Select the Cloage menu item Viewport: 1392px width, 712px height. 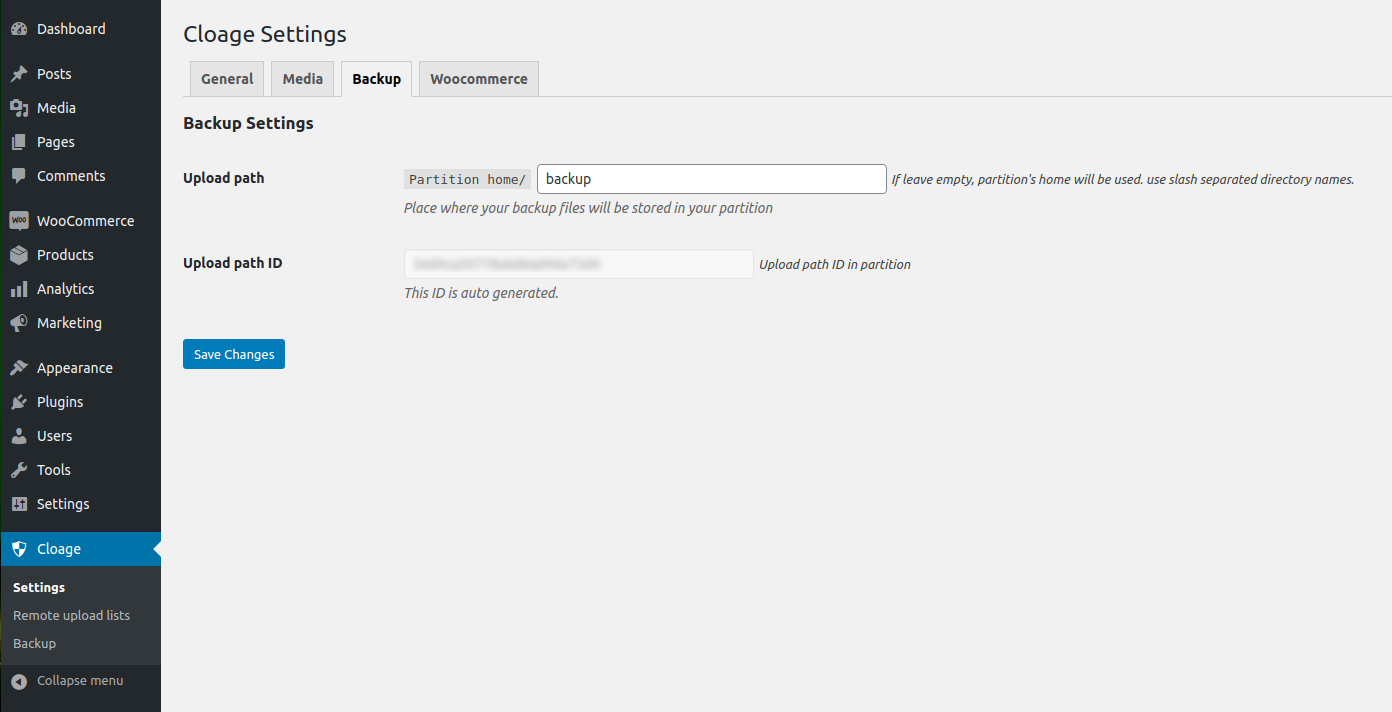(80, 549)
